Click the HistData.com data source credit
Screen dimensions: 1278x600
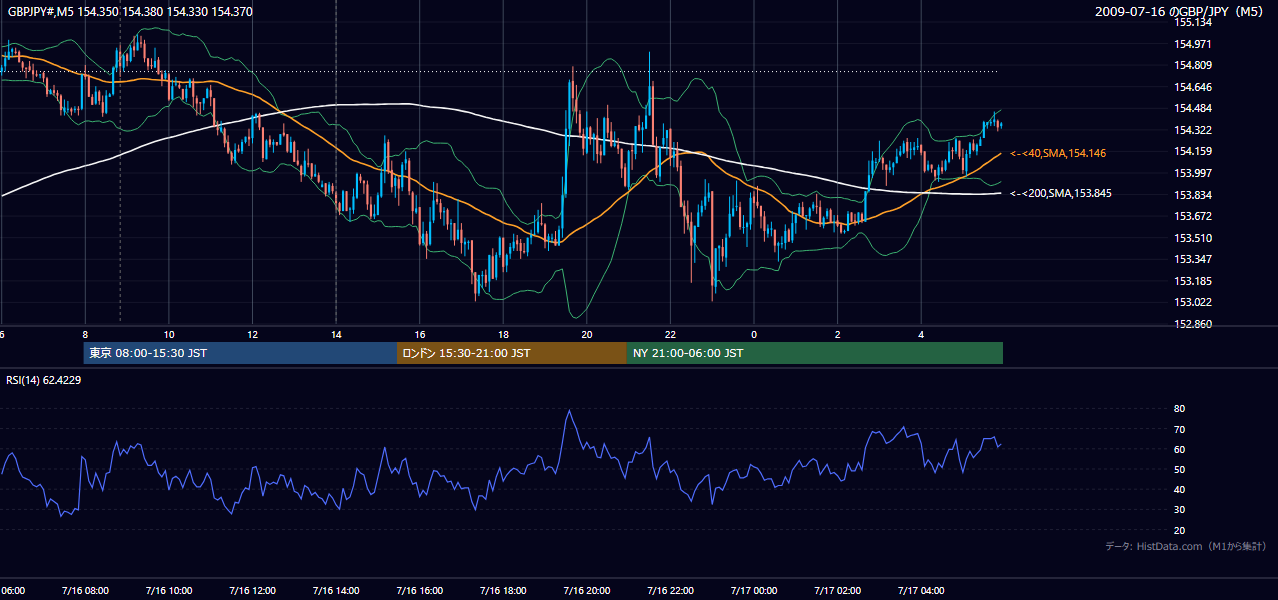tap(1186, 547)
